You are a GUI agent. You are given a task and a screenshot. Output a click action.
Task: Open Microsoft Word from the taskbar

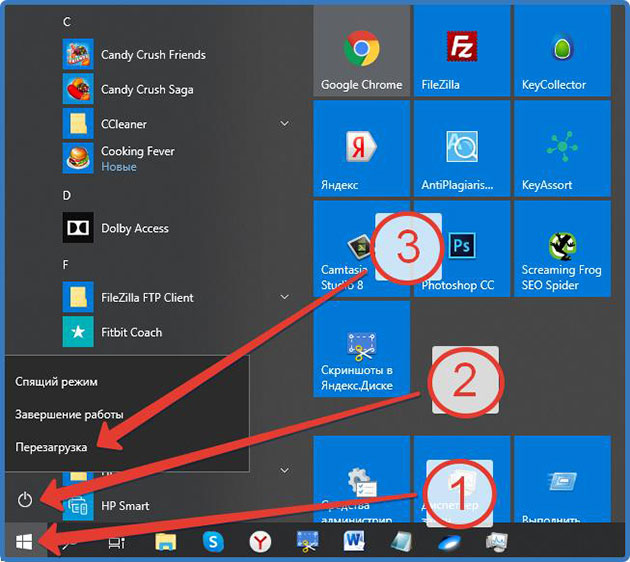[354, 541]
